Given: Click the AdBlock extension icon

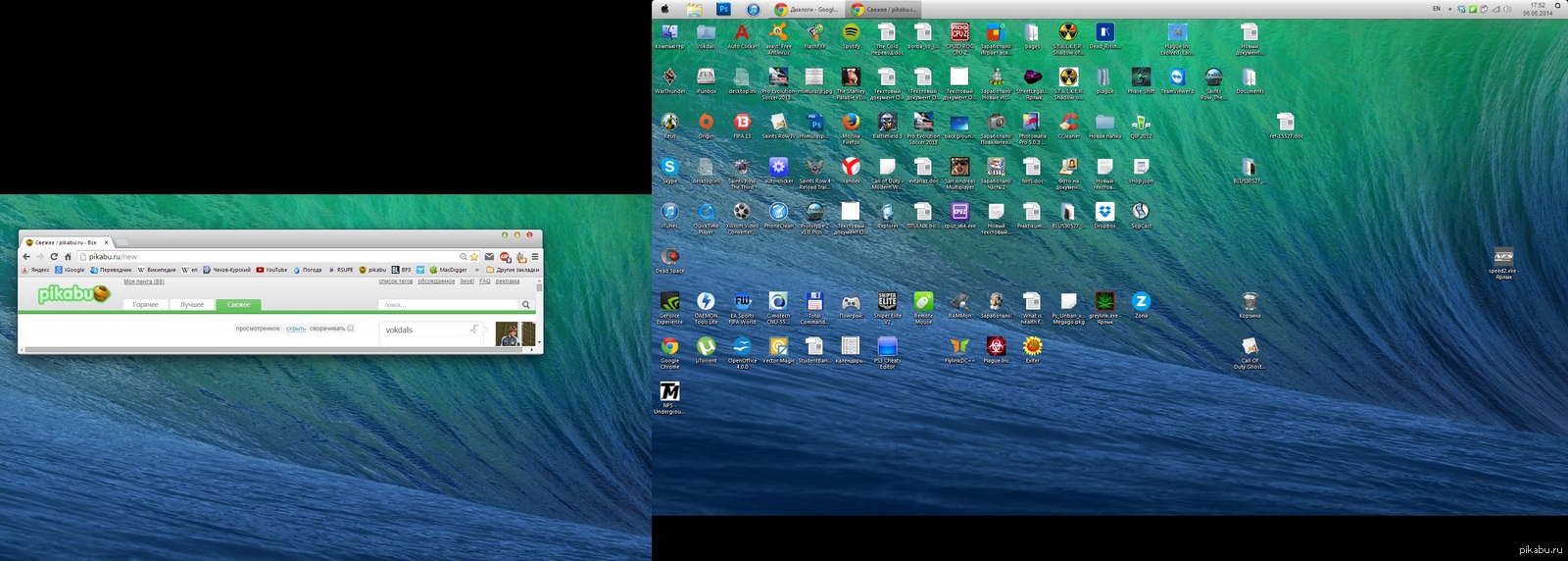Looking at the screenshot, I should pos(505,256).
